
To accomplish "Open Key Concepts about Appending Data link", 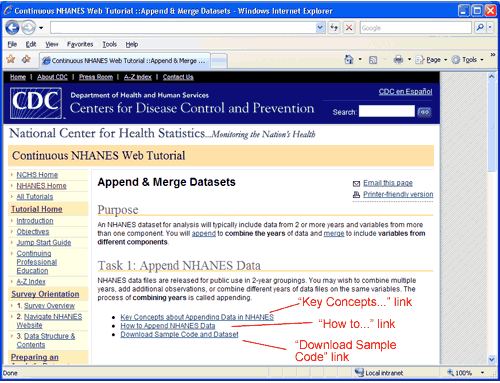I will click(197, 317).
